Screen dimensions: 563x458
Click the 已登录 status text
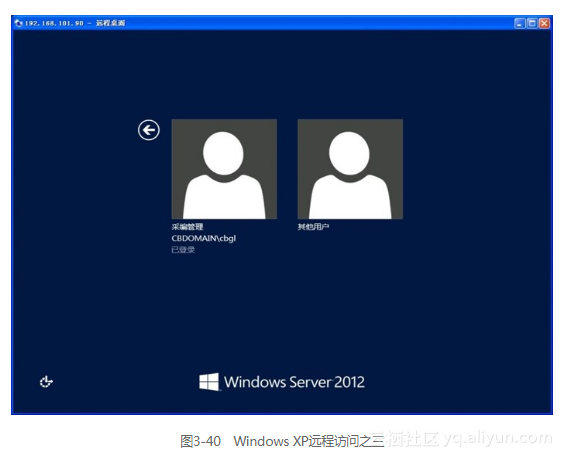point(183,249)
